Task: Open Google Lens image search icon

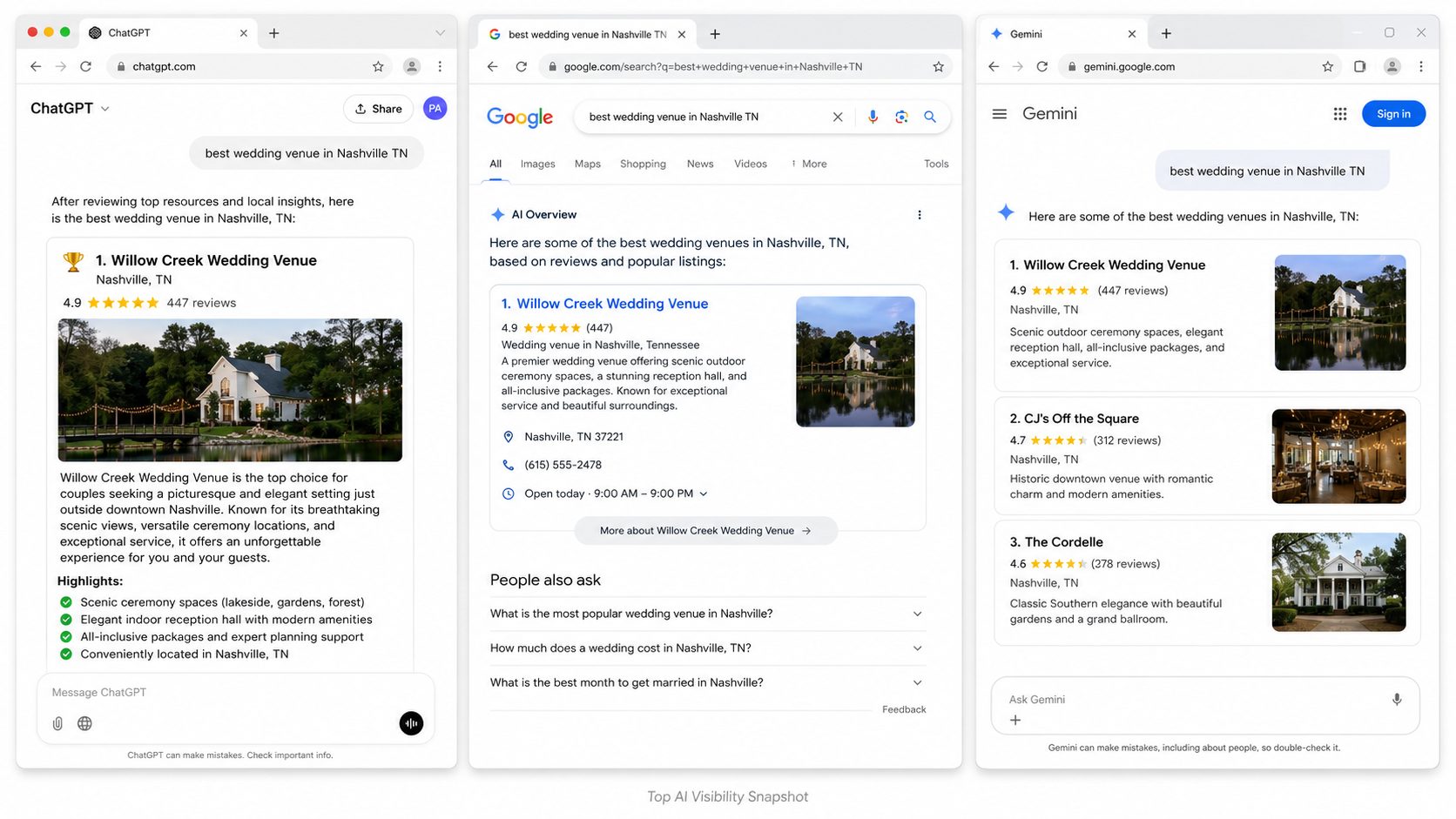Action: click(x=901, y=117)
